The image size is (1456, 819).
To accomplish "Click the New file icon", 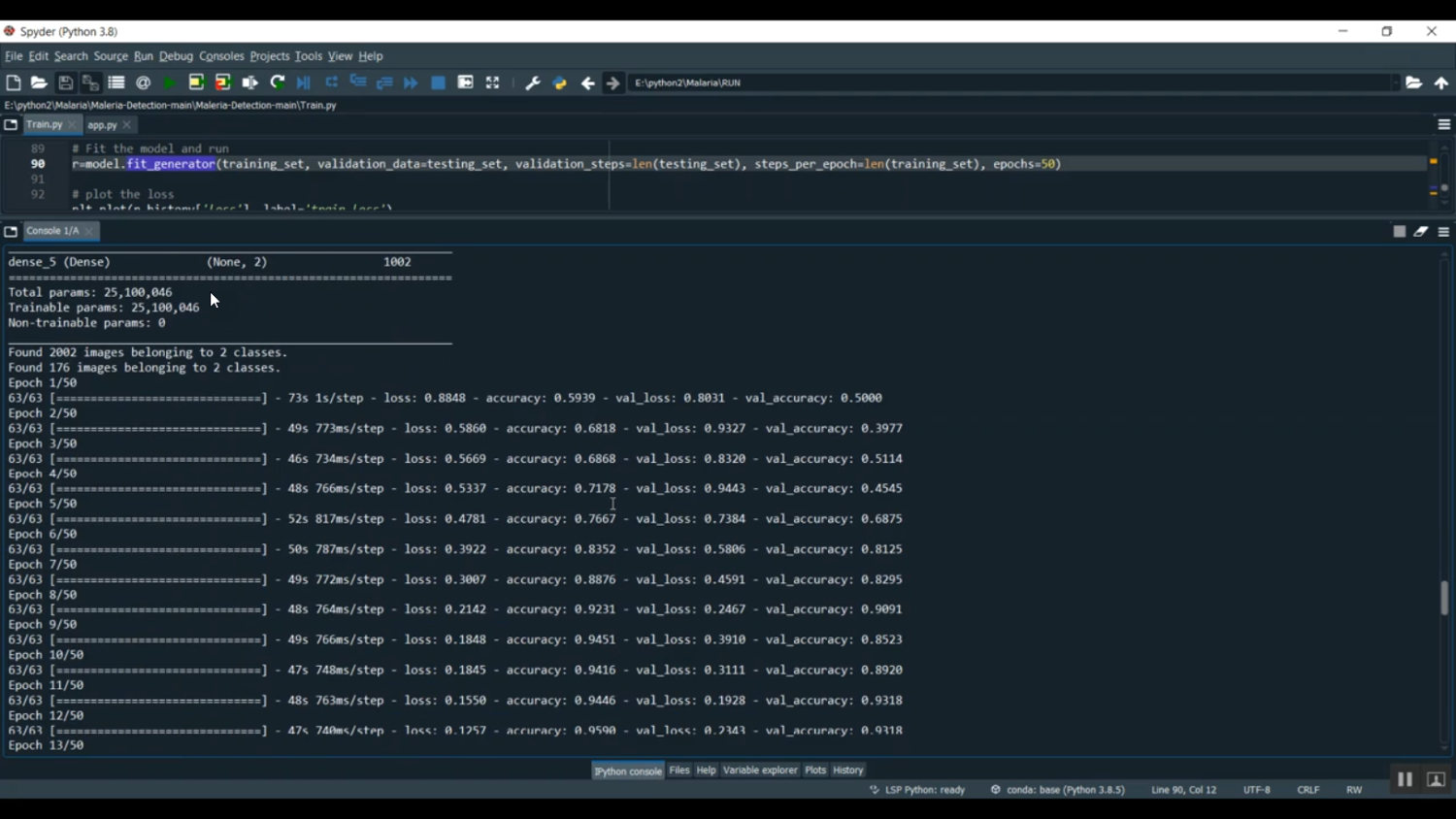I will click(x=14, y=83).
